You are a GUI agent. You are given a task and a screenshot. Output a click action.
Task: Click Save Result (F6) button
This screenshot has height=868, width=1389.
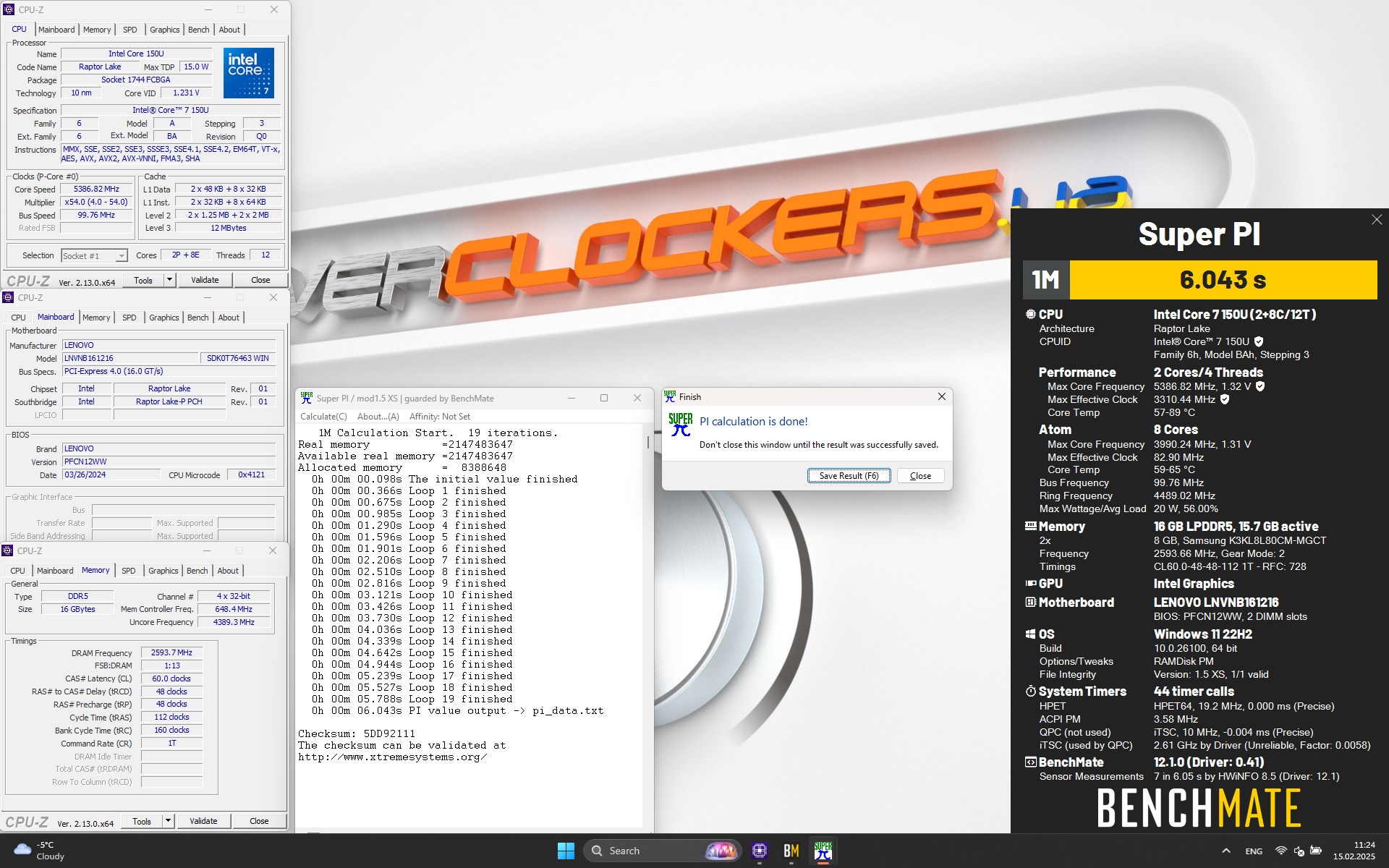click(849, 475)
